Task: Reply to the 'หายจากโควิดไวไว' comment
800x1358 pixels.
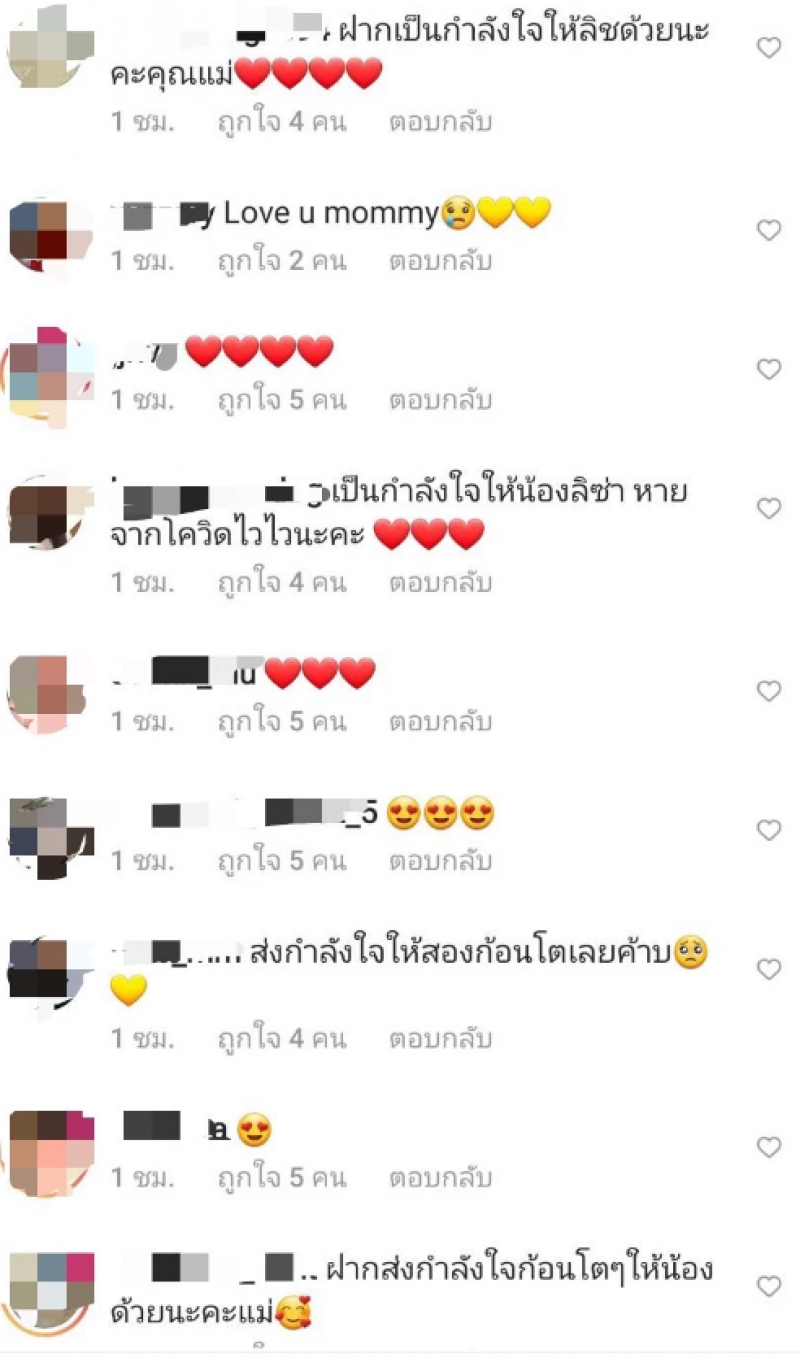Action: point(441,582)
